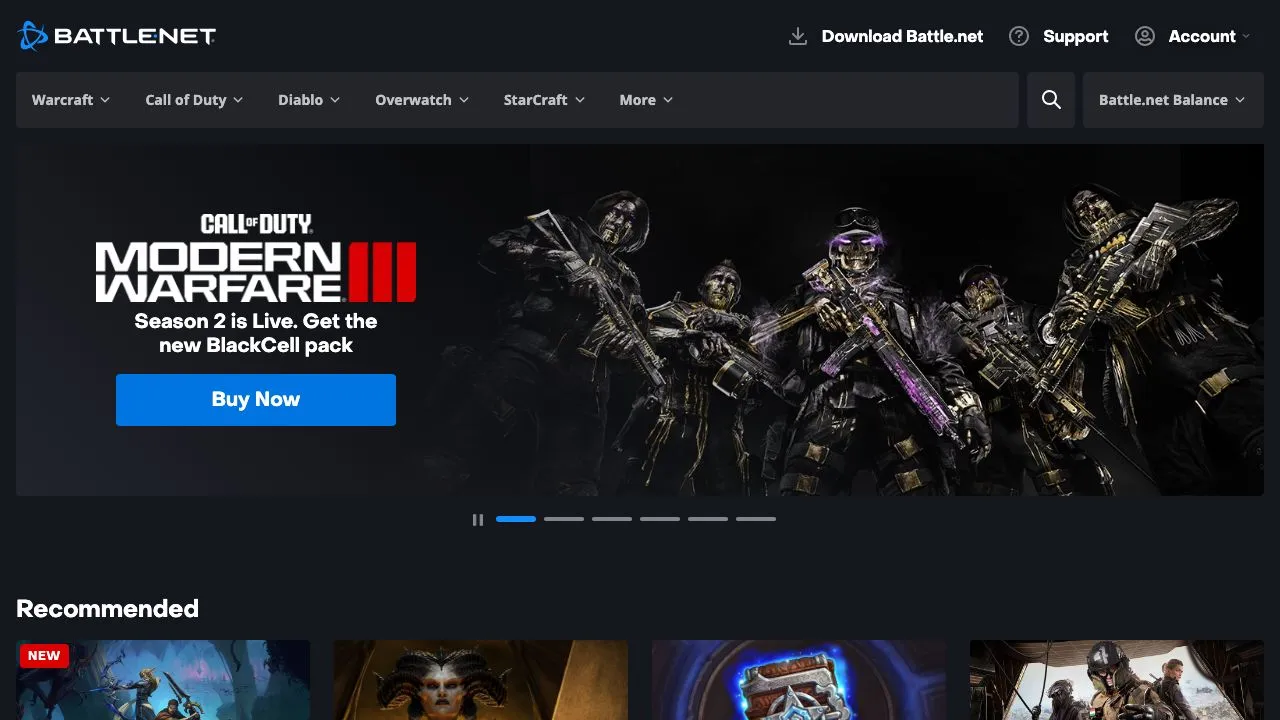1280x720 pixels.
Task: Select the first active carousel progress bar
Action: (516, 519)
